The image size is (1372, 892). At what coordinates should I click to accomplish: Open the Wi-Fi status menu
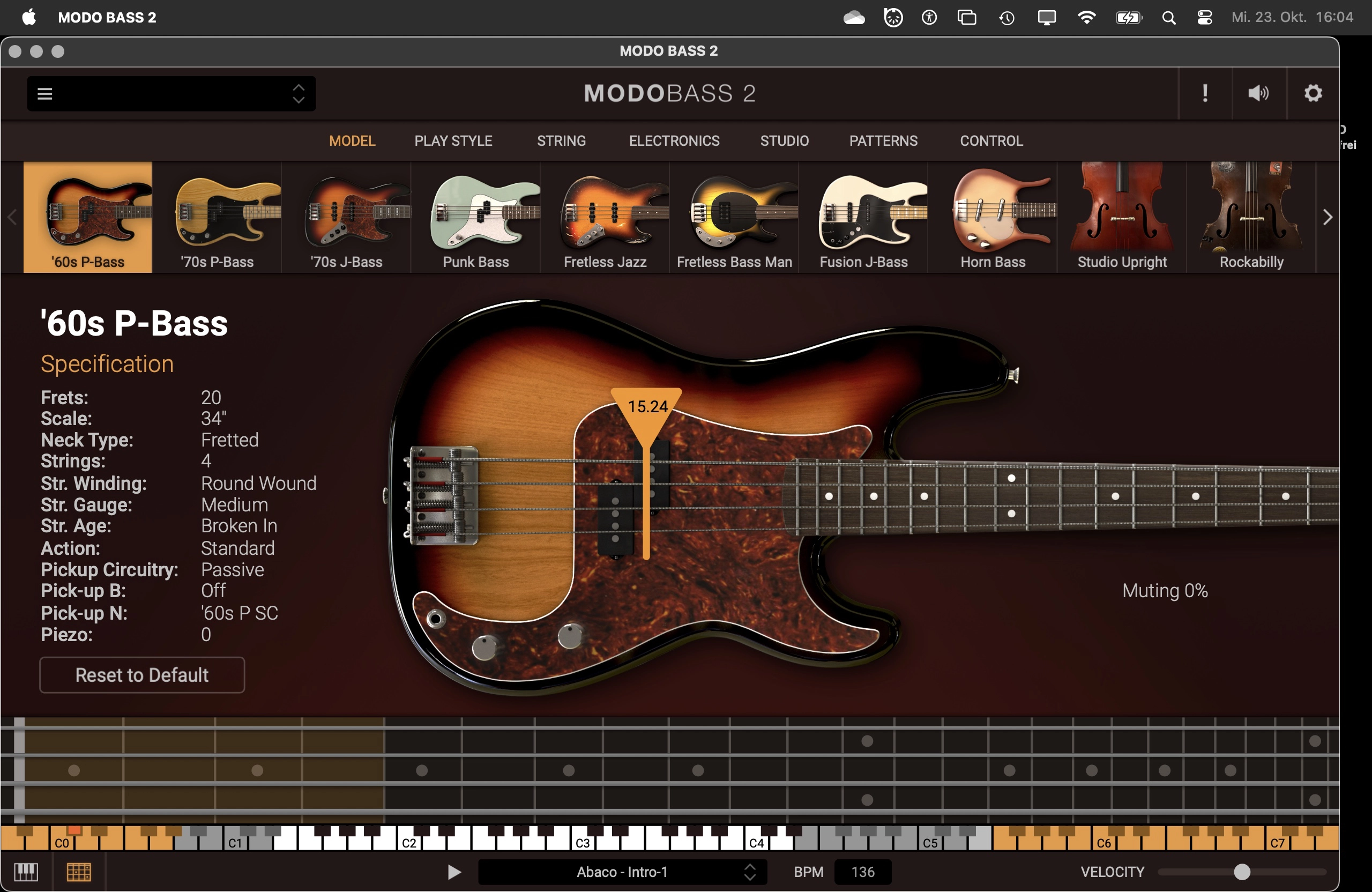(1086, 17)
